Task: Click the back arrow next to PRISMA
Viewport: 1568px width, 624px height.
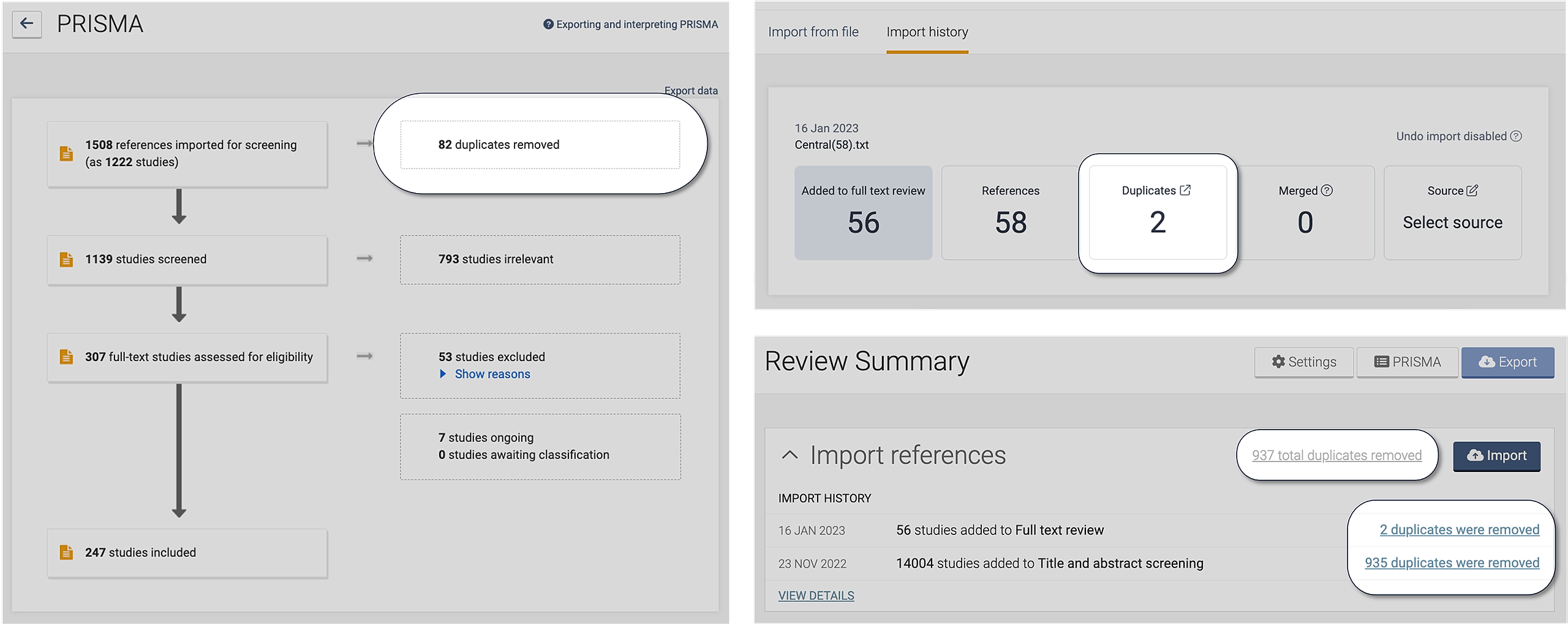Action: click(26, 24)
